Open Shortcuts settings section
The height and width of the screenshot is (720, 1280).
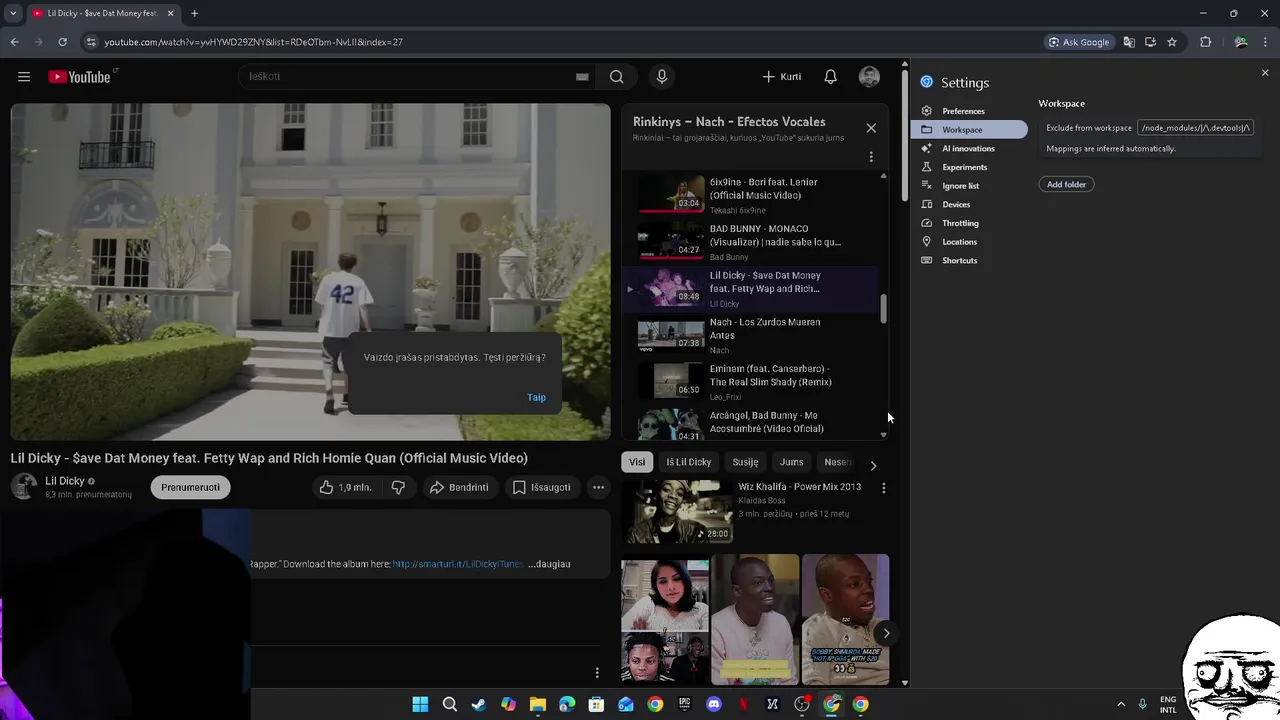point(969,260)
